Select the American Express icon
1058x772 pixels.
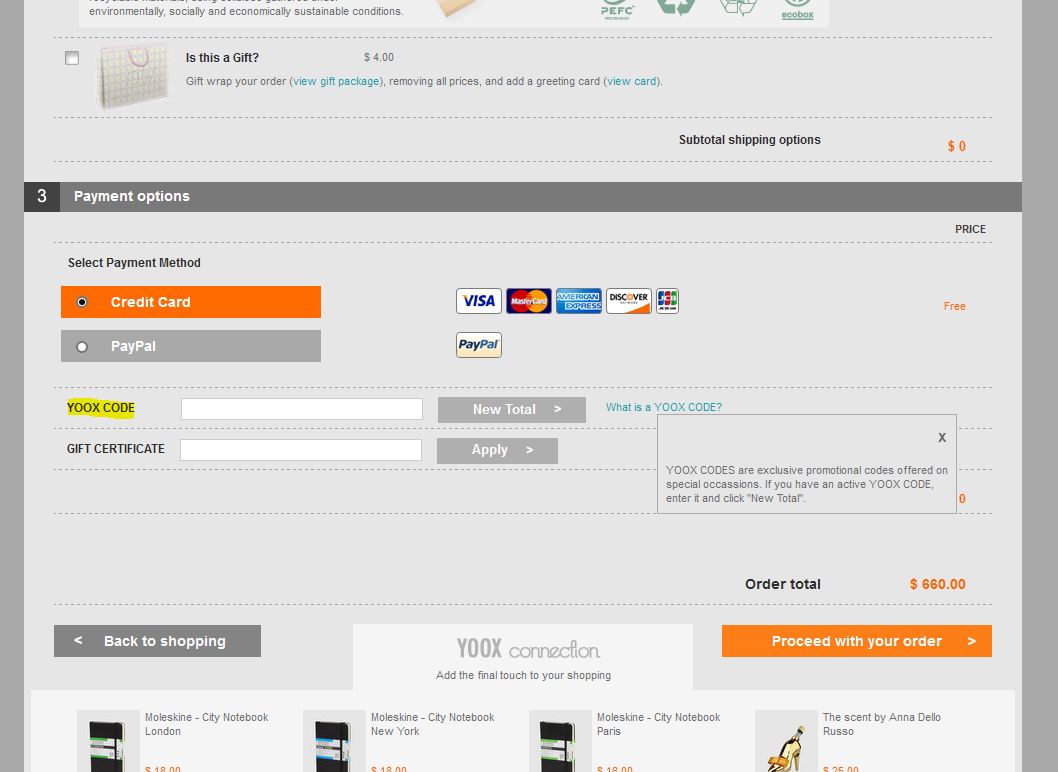click(578, 300)
